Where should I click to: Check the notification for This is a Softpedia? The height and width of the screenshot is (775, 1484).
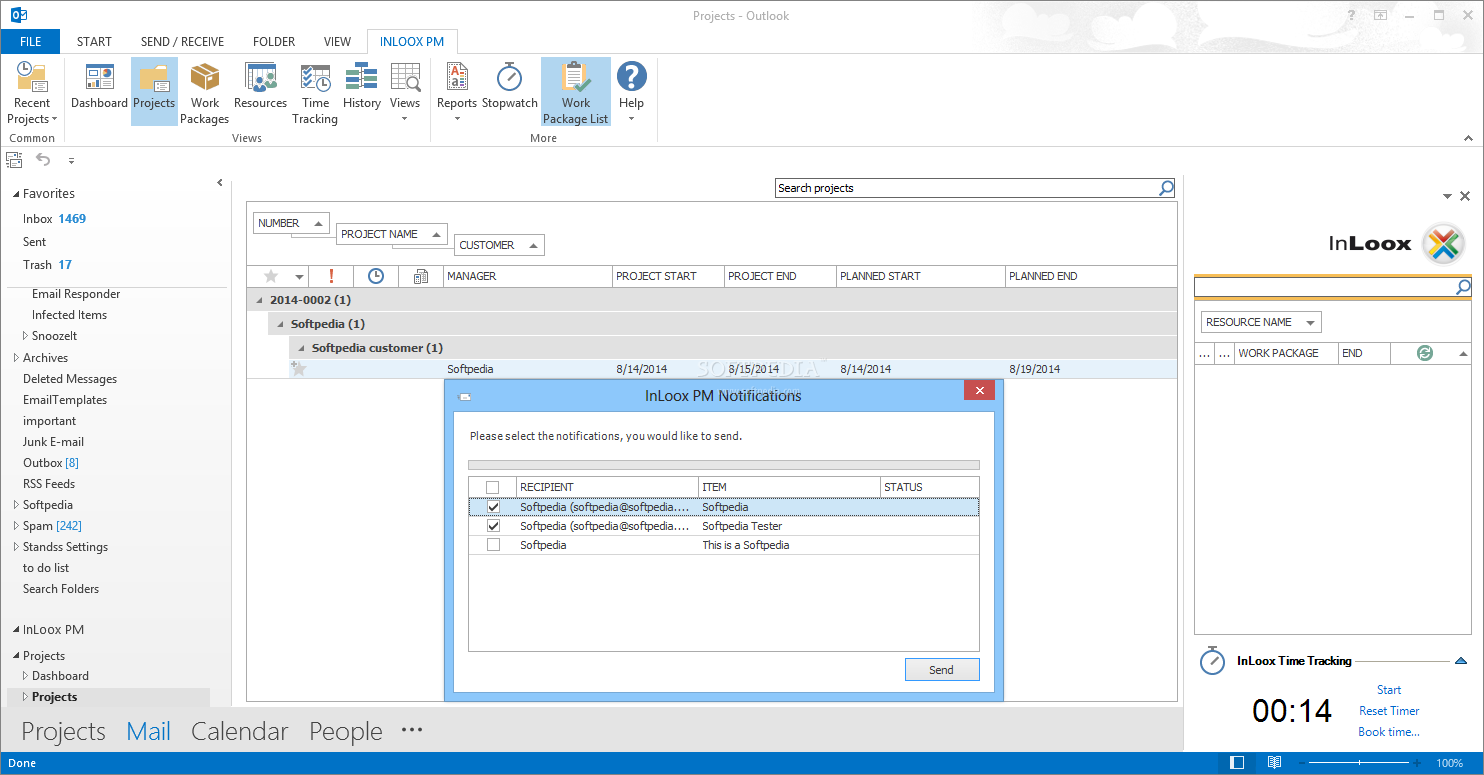[493, 545]
